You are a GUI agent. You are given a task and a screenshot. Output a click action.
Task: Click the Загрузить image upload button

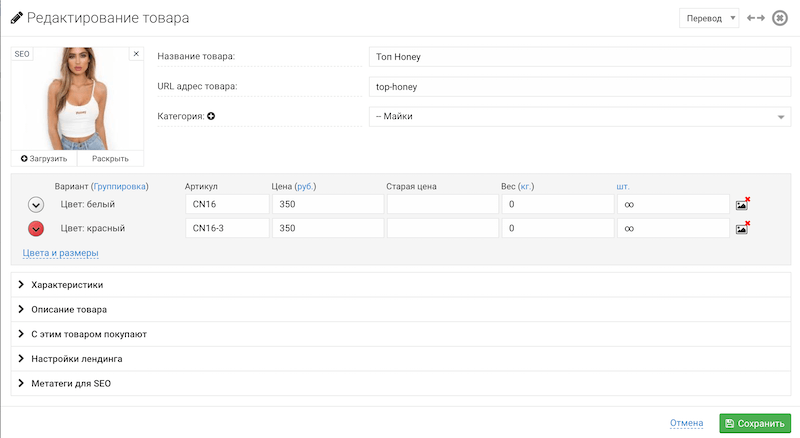44,158
